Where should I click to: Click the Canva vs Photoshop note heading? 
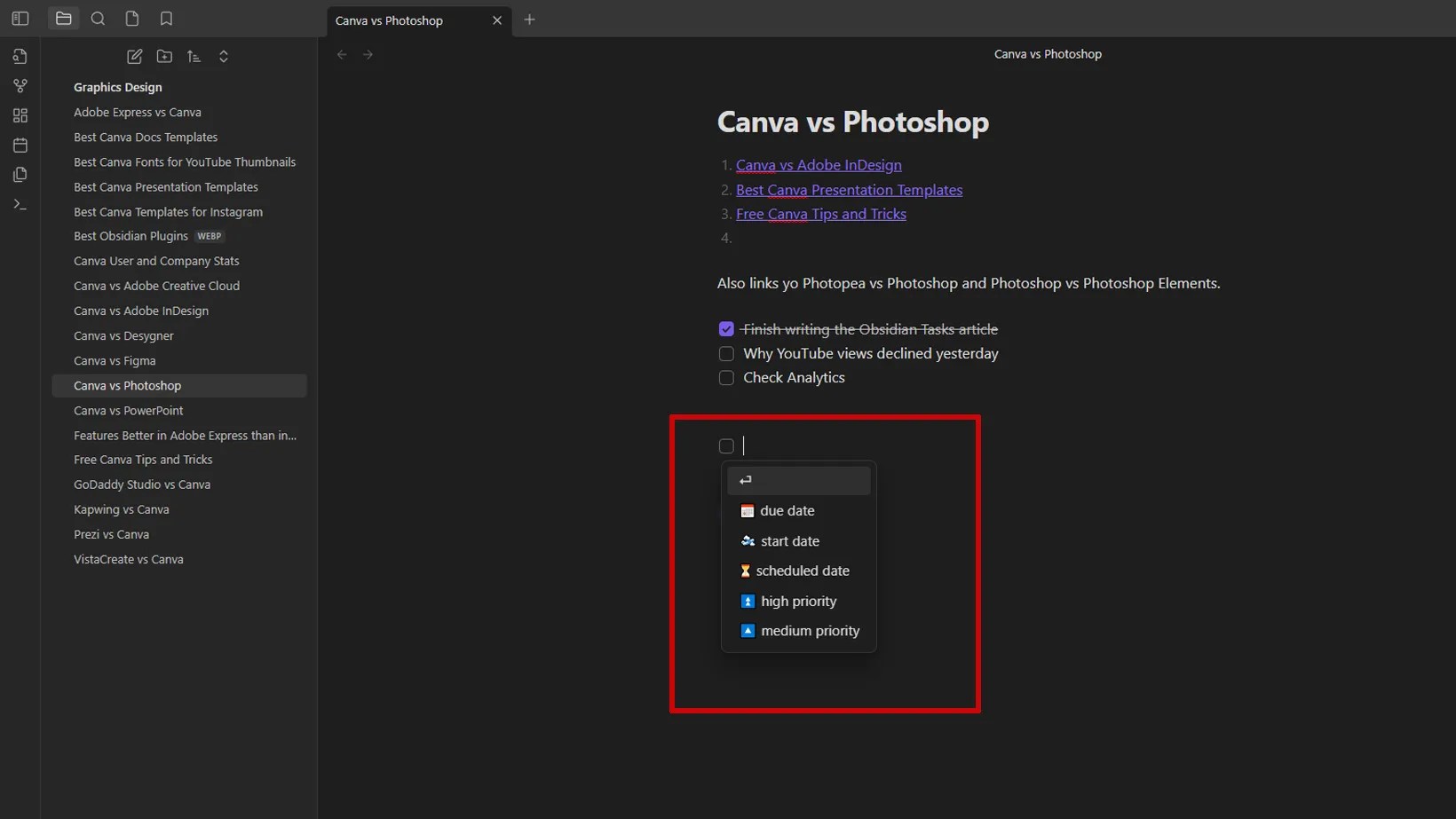(x=852, y=122)
